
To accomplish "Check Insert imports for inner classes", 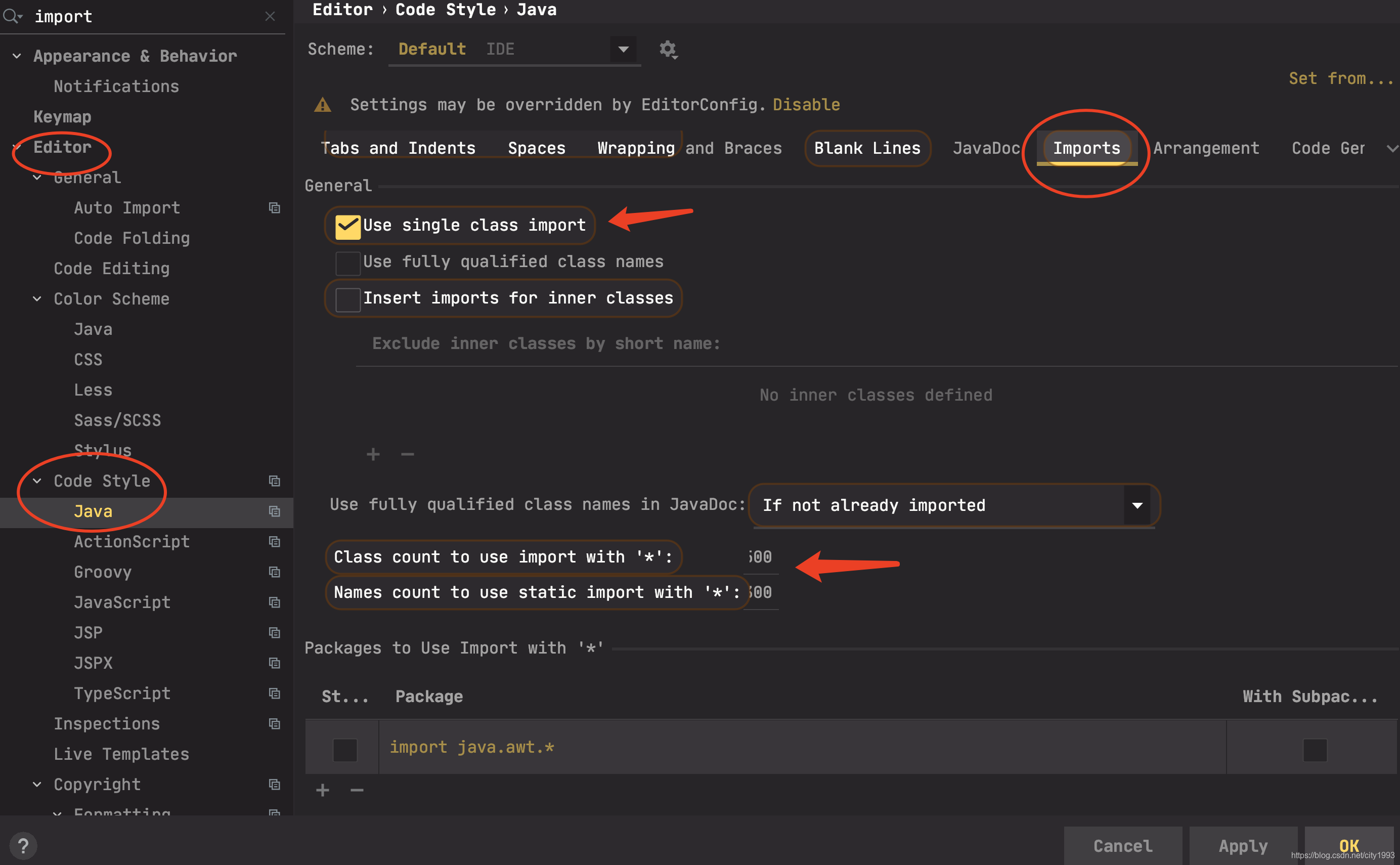I will [347, 299].
